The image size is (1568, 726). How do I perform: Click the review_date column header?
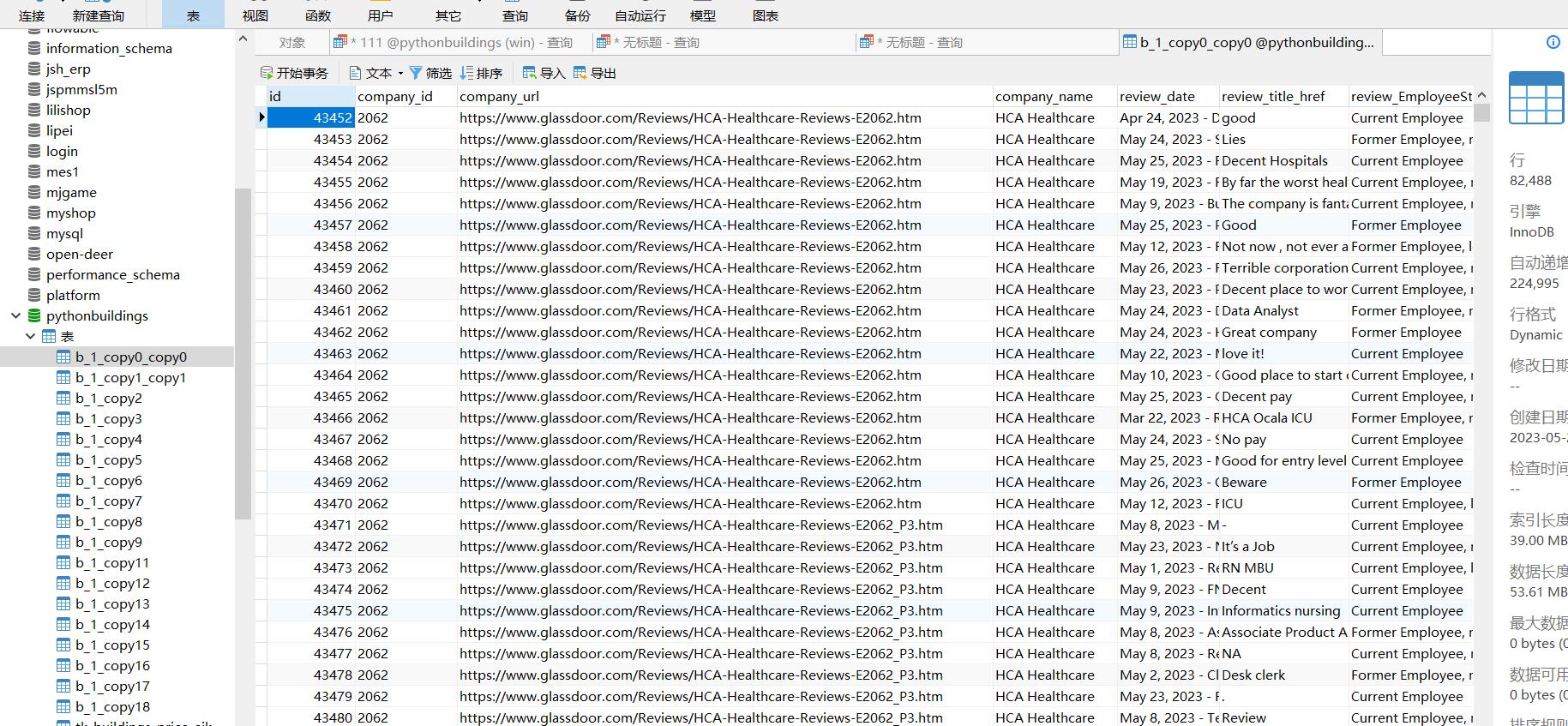(1168, 96)
